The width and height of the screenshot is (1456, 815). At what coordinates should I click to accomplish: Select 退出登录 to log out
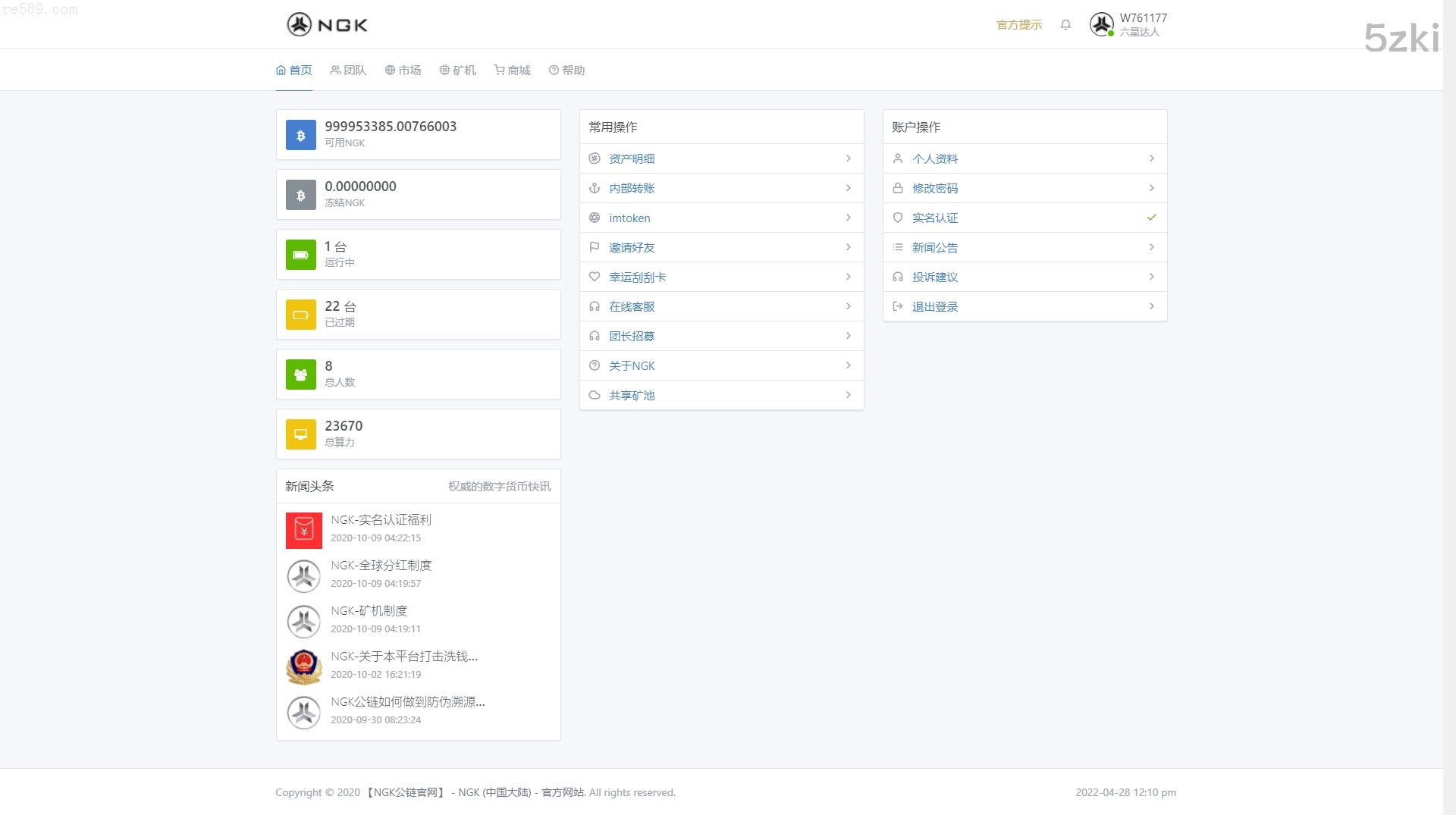(934, 307)
